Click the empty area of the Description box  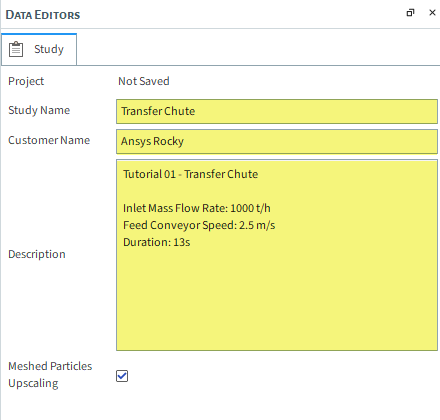277,300
